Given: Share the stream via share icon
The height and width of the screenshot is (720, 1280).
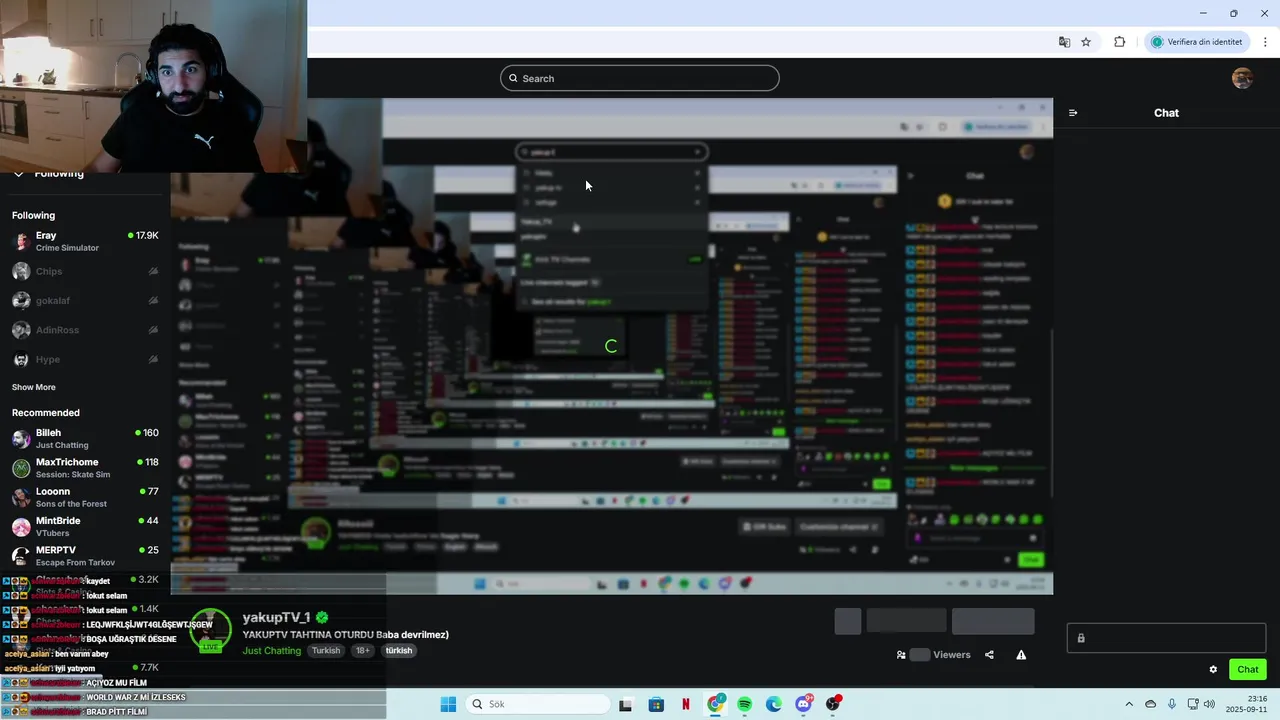Looking at the screenshot, I should (989, 655).
